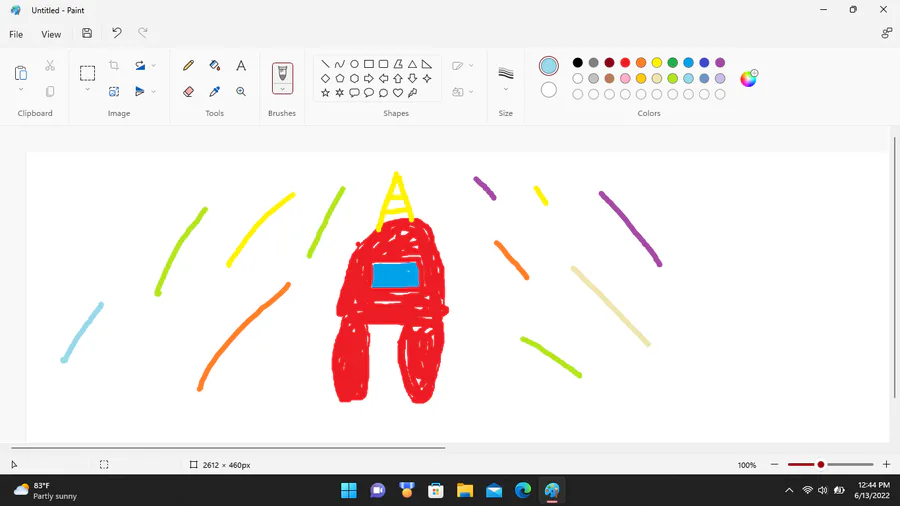The height and width of the screenshot is (506, 900).
Task: Open the File menu
Action: [16, 34]
